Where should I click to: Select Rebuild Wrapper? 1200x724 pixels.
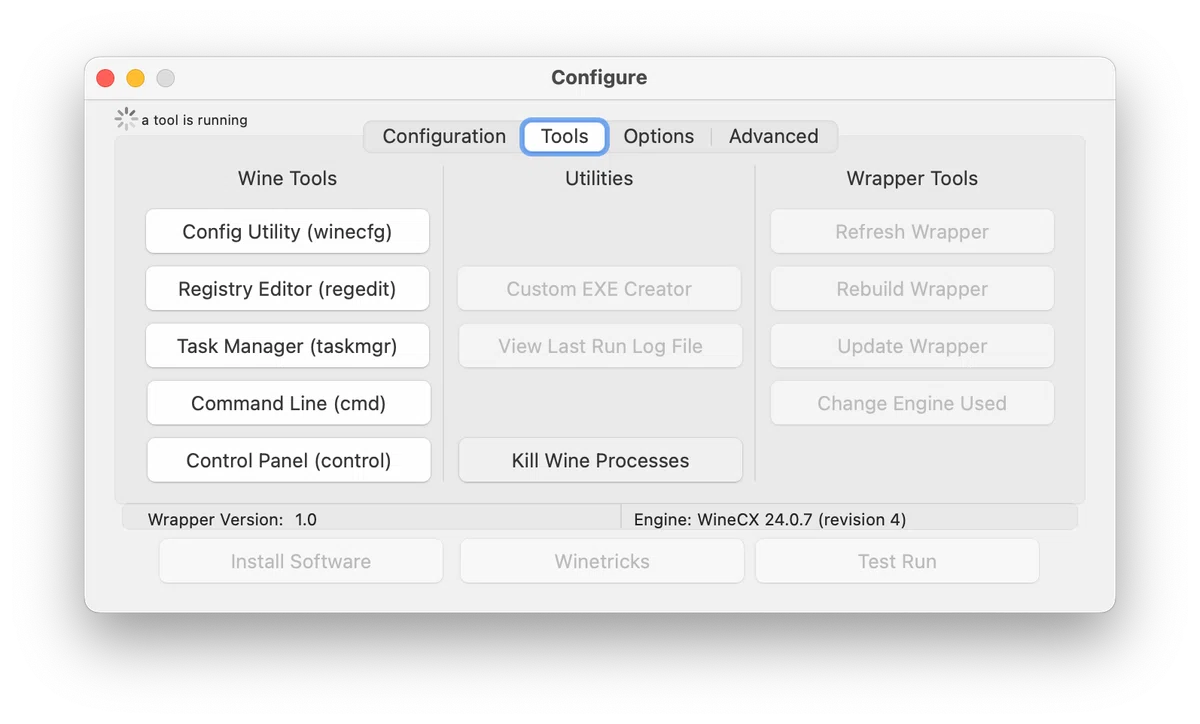point(912,289)
